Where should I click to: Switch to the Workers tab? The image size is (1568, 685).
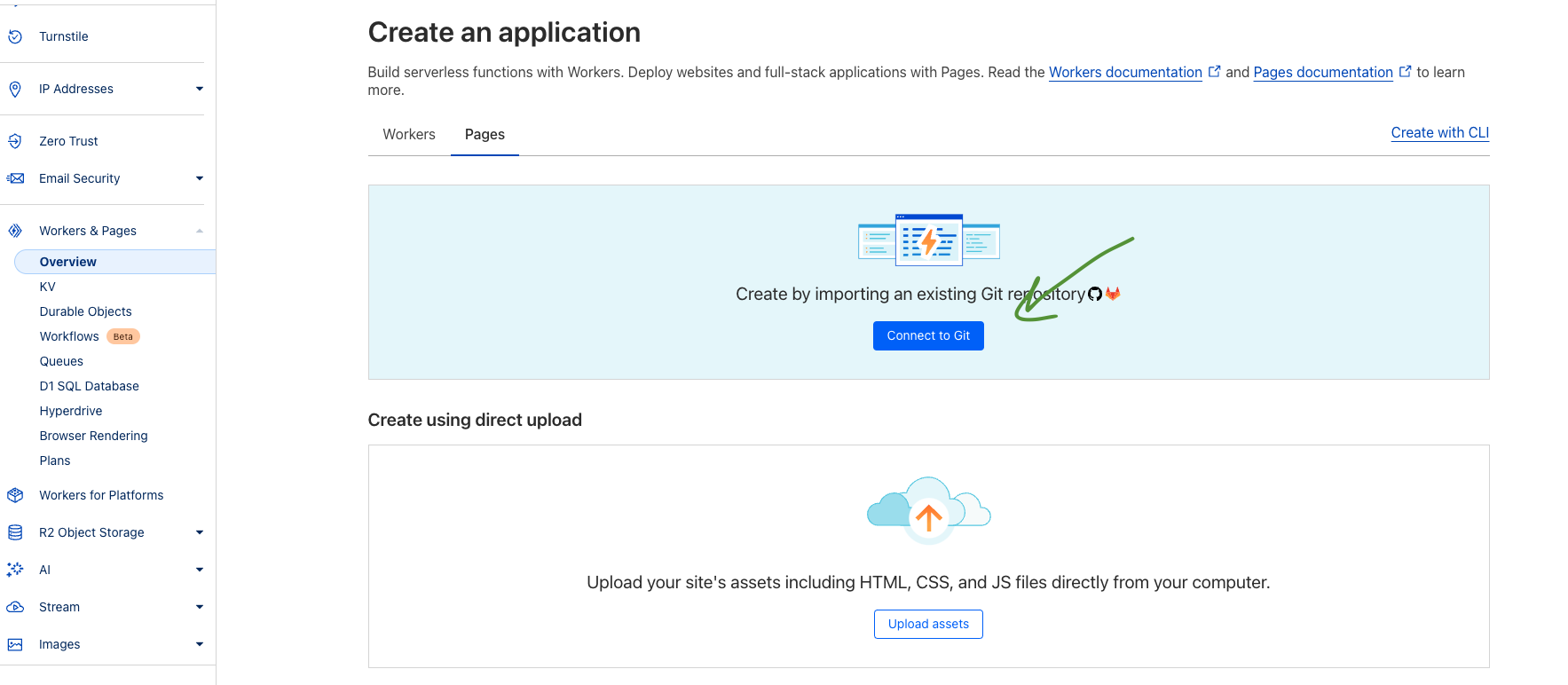[x=409, y=134]
